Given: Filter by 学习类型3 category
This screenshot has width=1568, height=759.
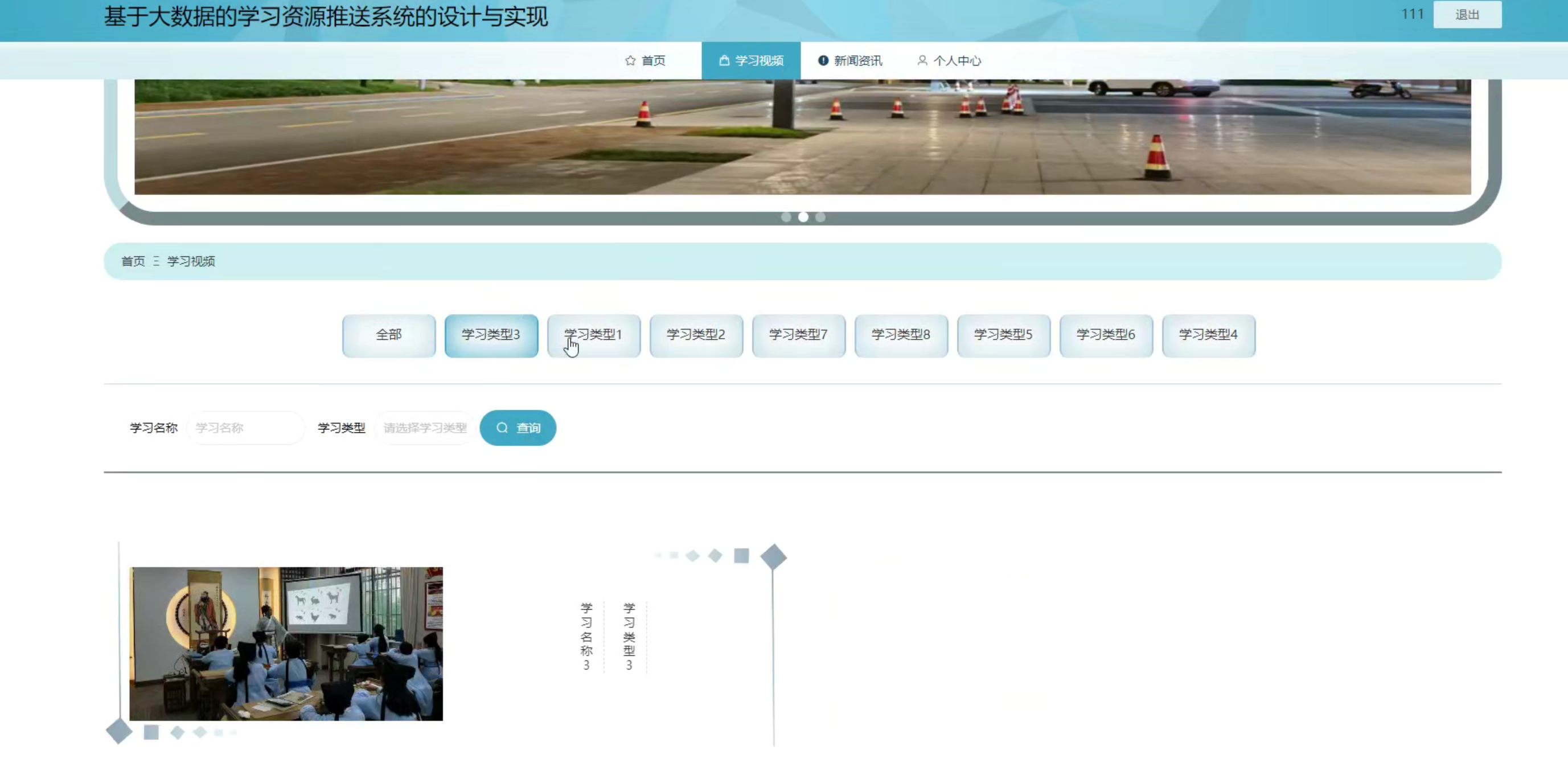Looking at the screenshot, I should click(x=491, y=335).
